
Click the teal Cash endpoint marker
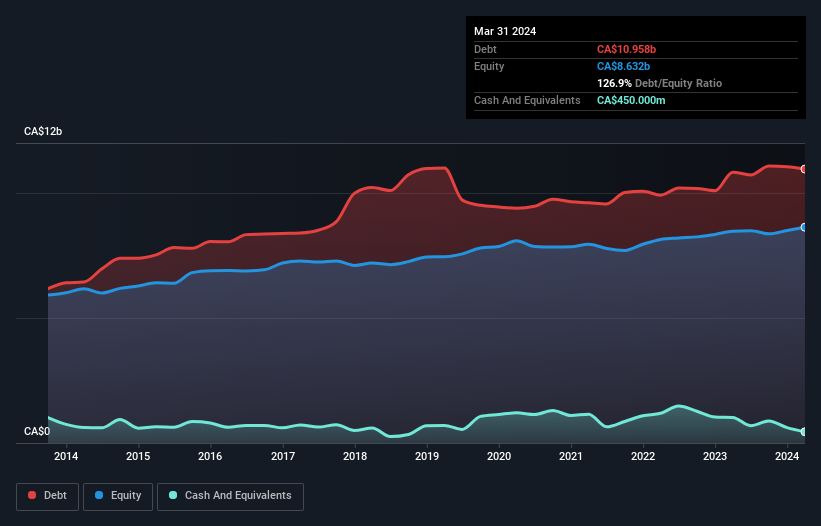pos(804,432)
